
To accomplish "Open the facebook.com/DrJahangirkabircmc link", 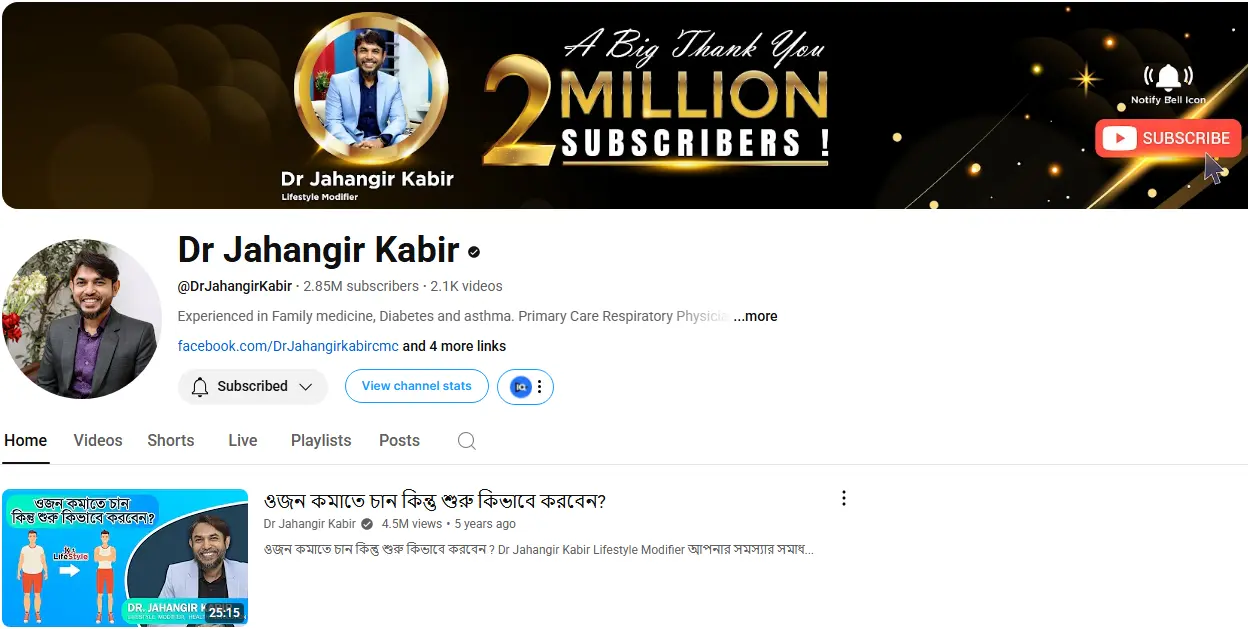I will point(288,346).
